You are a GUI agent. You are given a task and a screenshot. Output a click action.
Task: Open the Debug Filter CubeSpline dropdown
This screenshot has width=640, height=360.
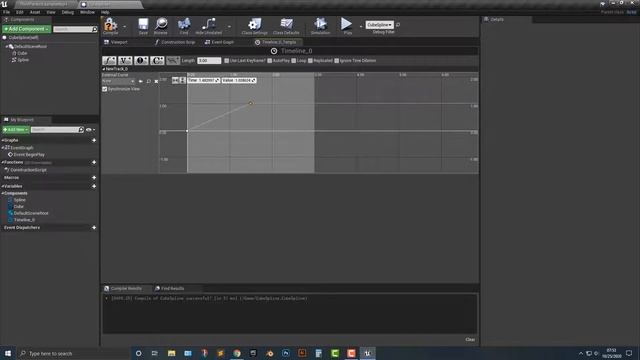pyautogui.click(x=379, y=25)
